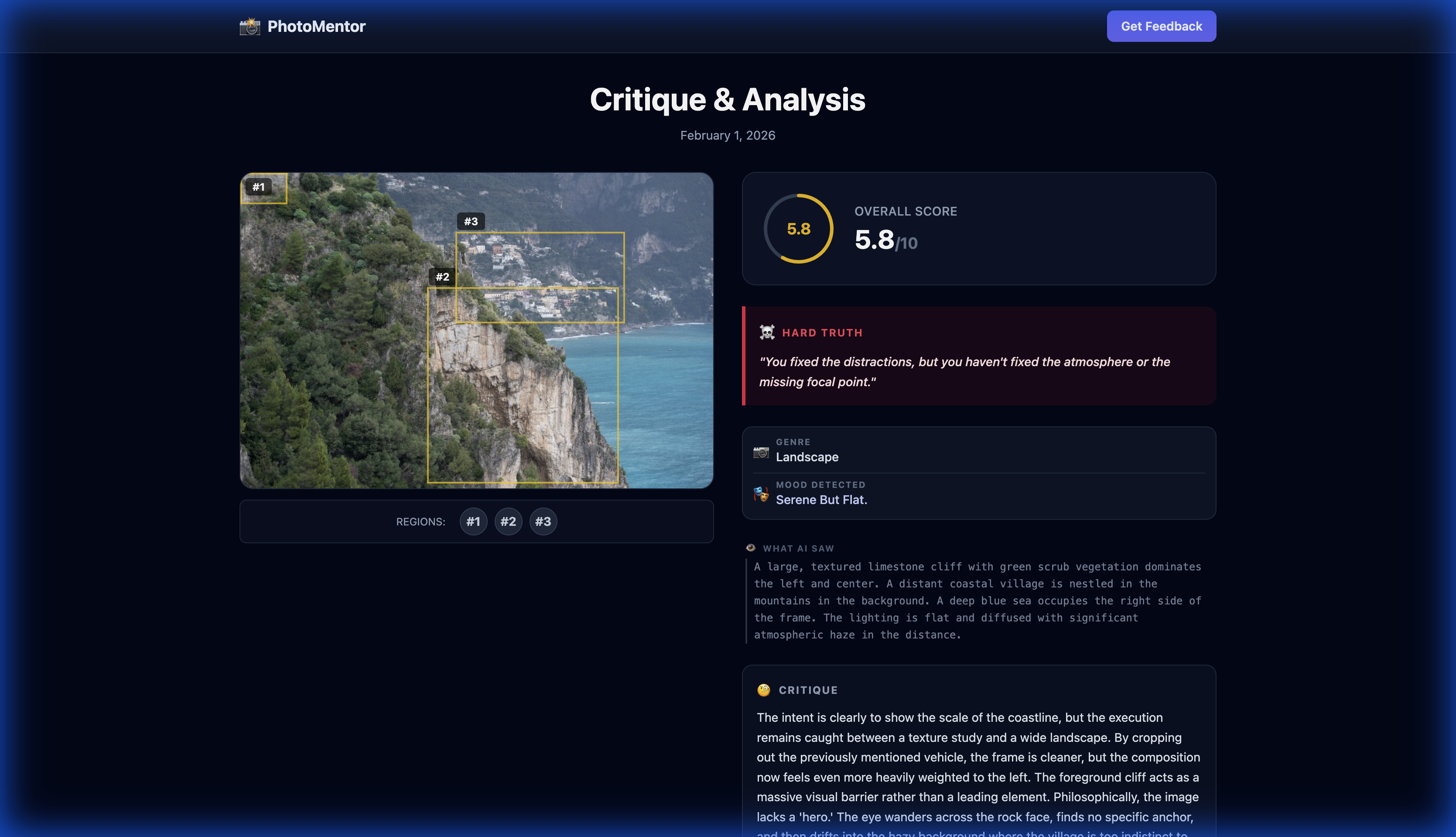Click the masks icon beside Mood Detected

(x=761, y=494)
